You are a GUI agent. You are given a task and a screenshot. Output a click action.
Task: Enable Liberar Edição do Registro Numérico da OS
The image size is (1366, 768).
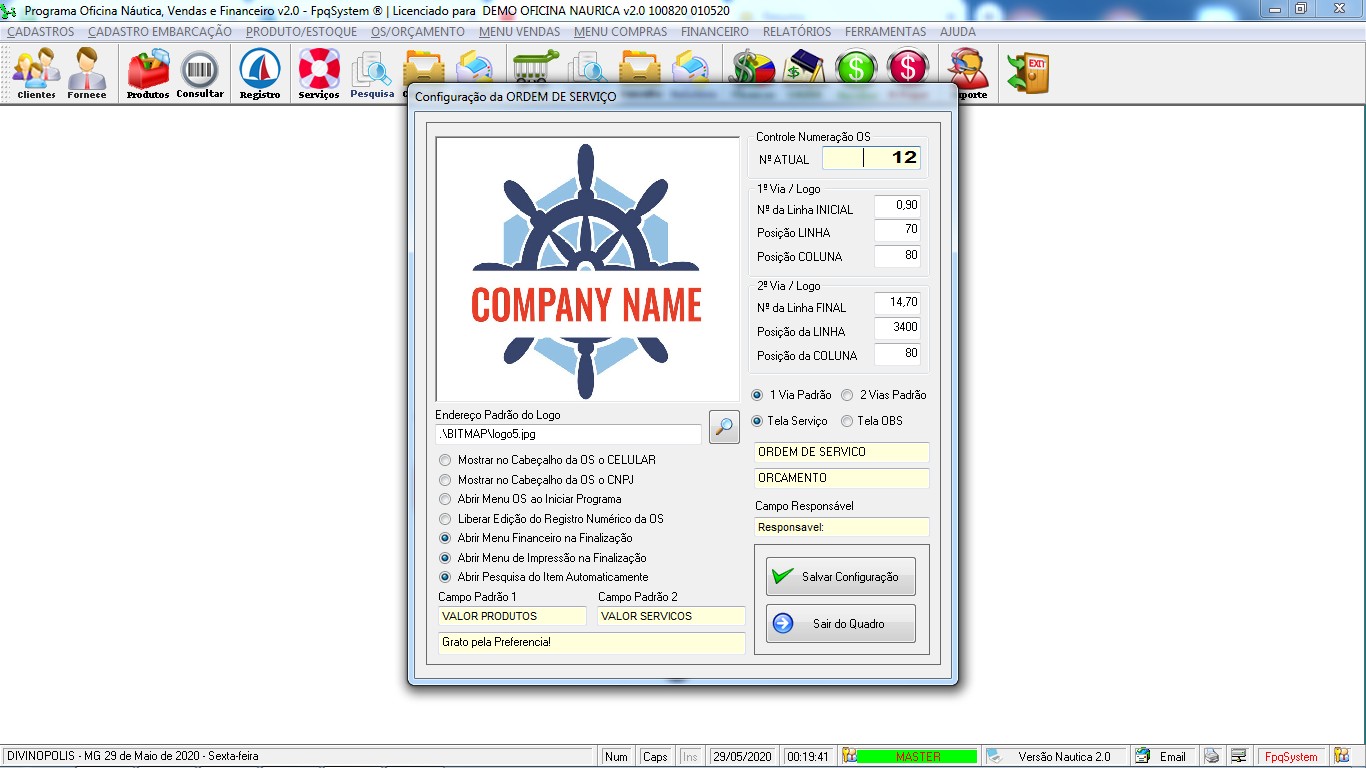point(551,519)
